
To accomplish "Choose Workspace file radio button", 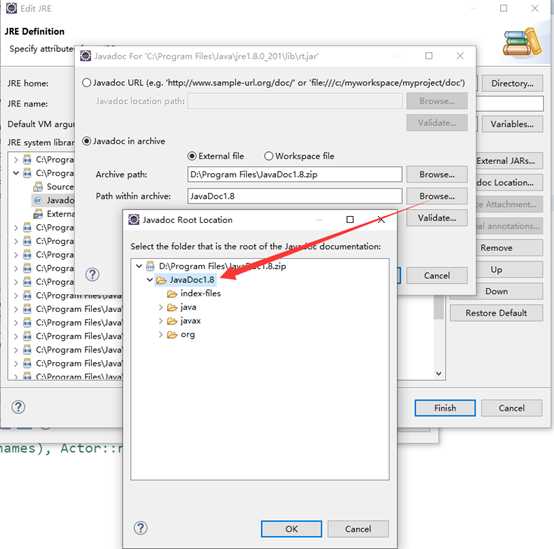I will pos(269,156).
